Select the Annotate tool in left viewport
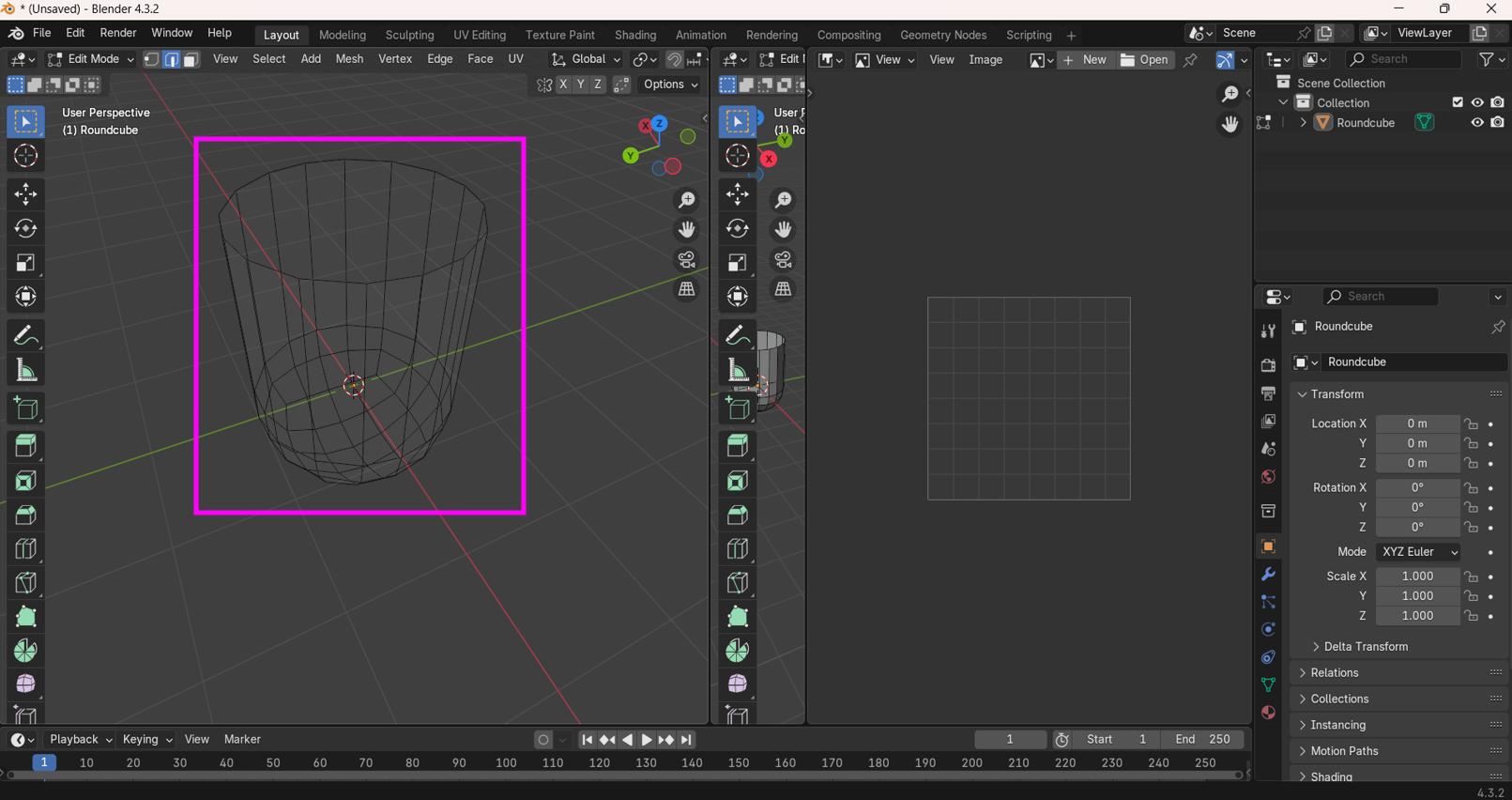 coord(25,335)
